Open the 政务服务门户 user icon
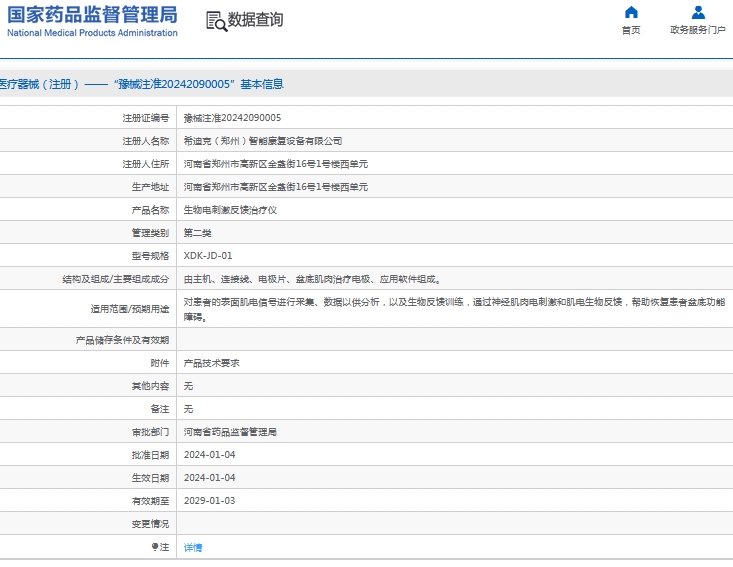 click(x=698, y=12)
